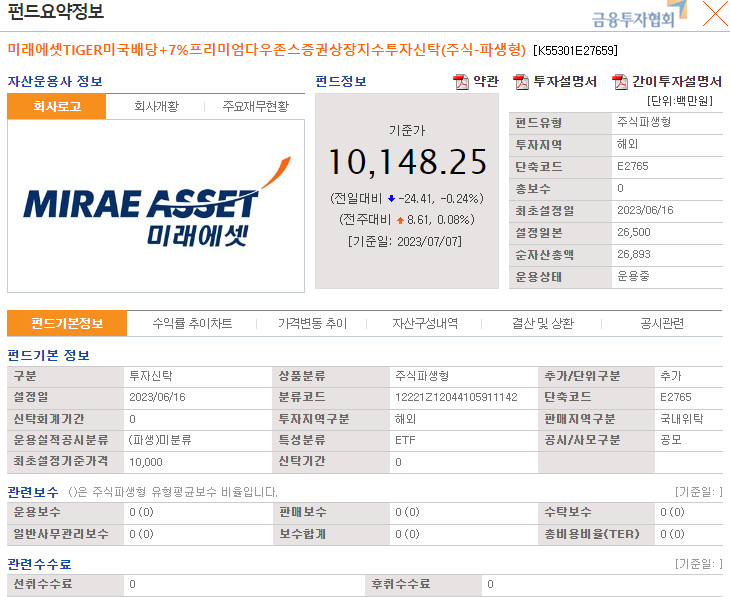Click the 기준일 2023/07/07 text
730x597 pixels.
pos(405,242)
